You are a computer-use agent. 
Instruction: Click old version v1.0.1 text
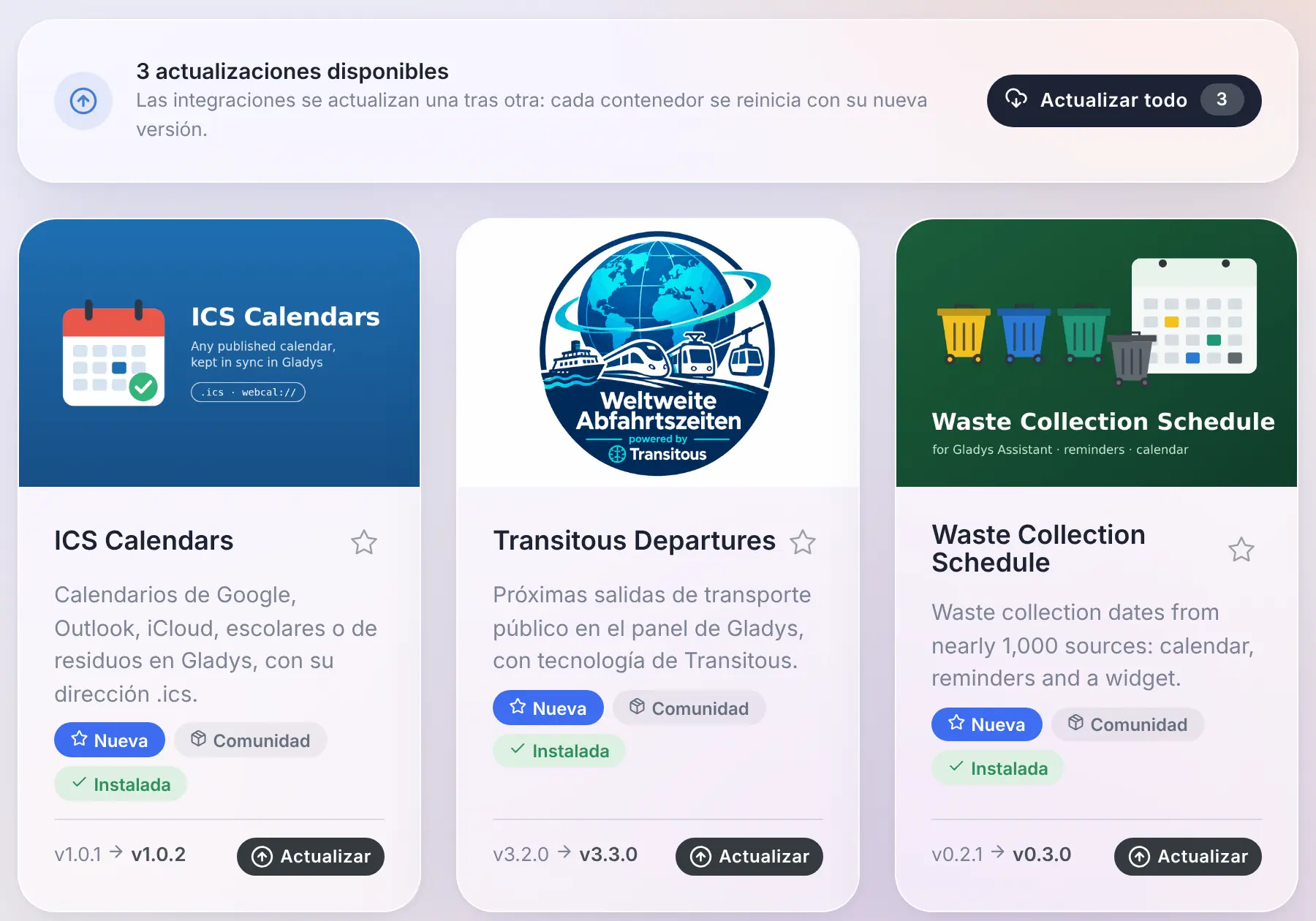(77, 854)
